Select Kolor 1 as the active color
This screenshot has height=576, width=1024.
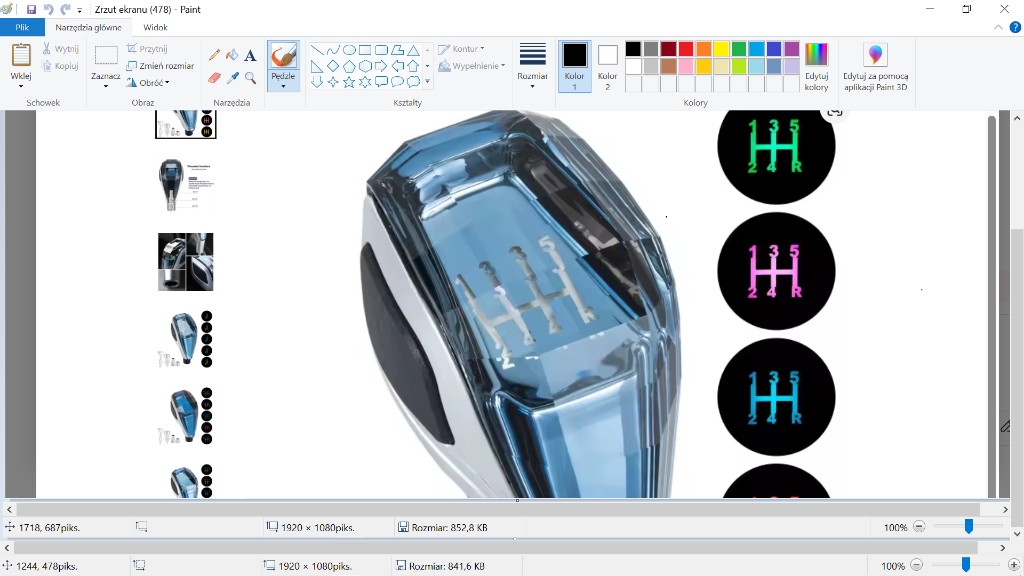pyautogui.click(x=574, y=66)
